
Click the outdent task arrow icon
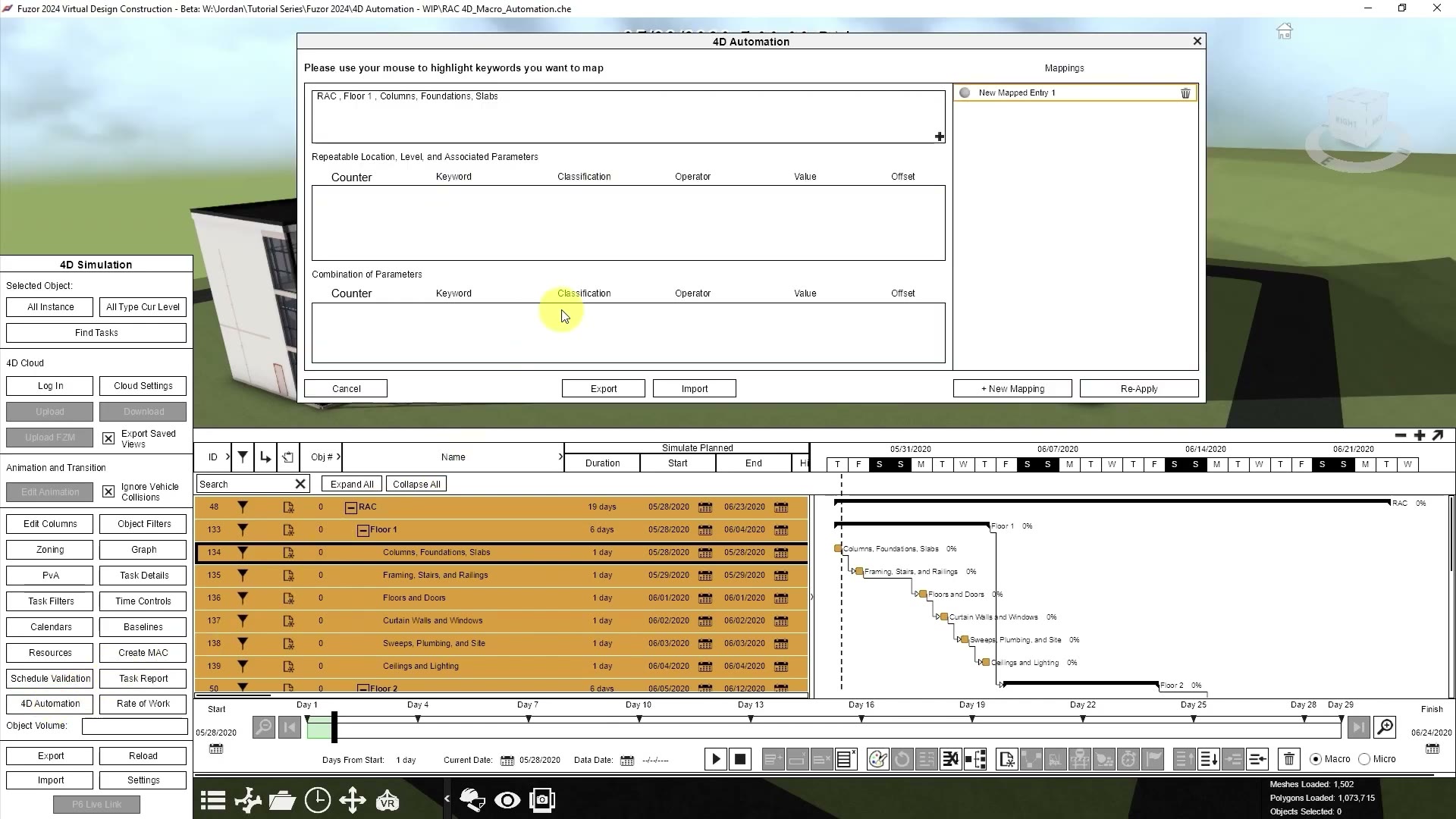point(1257,759)
